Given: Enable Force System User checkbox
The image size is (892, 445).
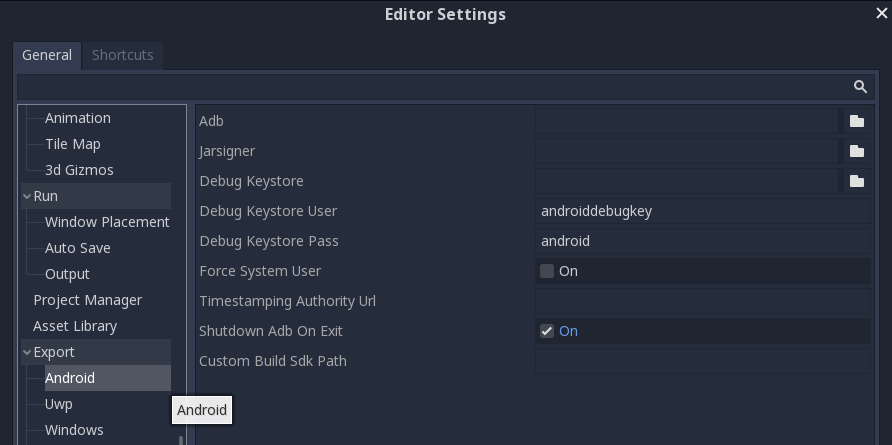Looking at the screenshot, I should pyautogui.click(x=547, y=271).
